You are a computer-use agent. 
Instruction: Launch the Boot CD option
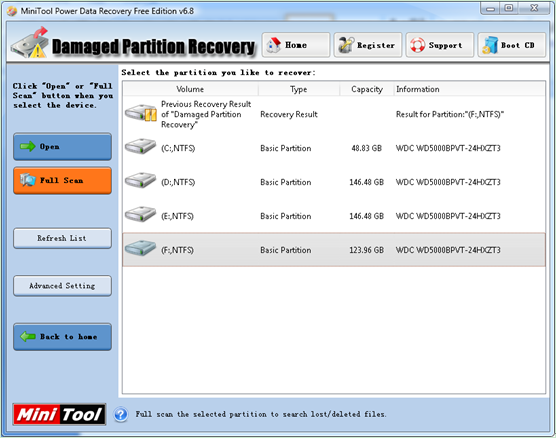pyautogui.click(x=512, y=45)
